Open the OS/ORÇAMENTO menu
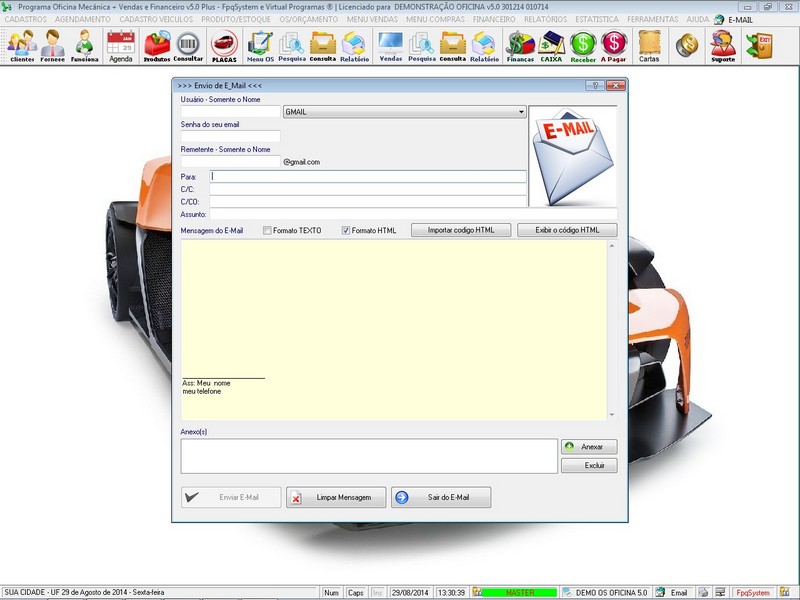This screenshot has height=600, width=800. click(x=309, y=19)
